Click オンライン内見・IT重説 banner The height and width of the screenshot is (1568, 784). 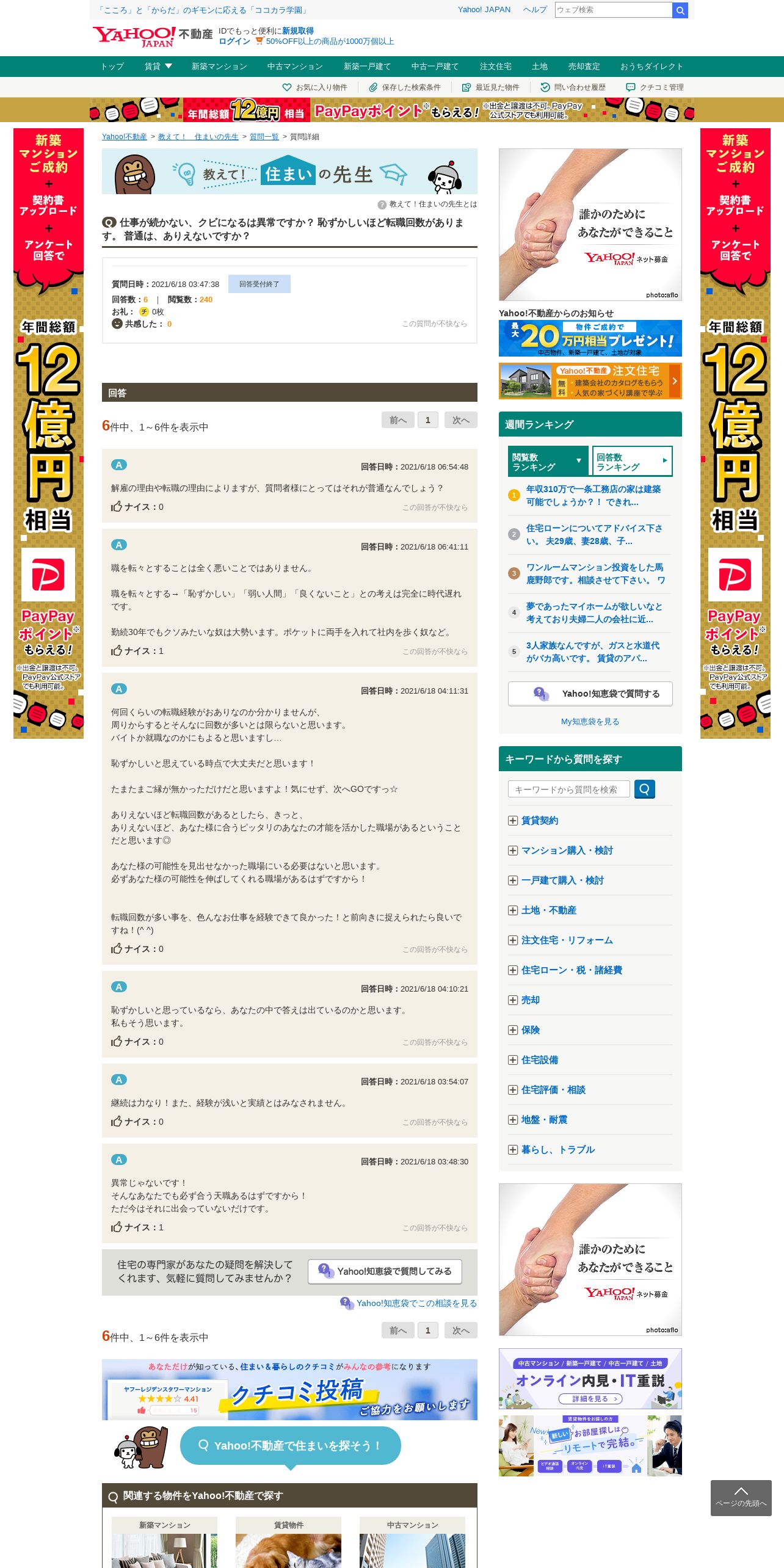(590, 1379)
